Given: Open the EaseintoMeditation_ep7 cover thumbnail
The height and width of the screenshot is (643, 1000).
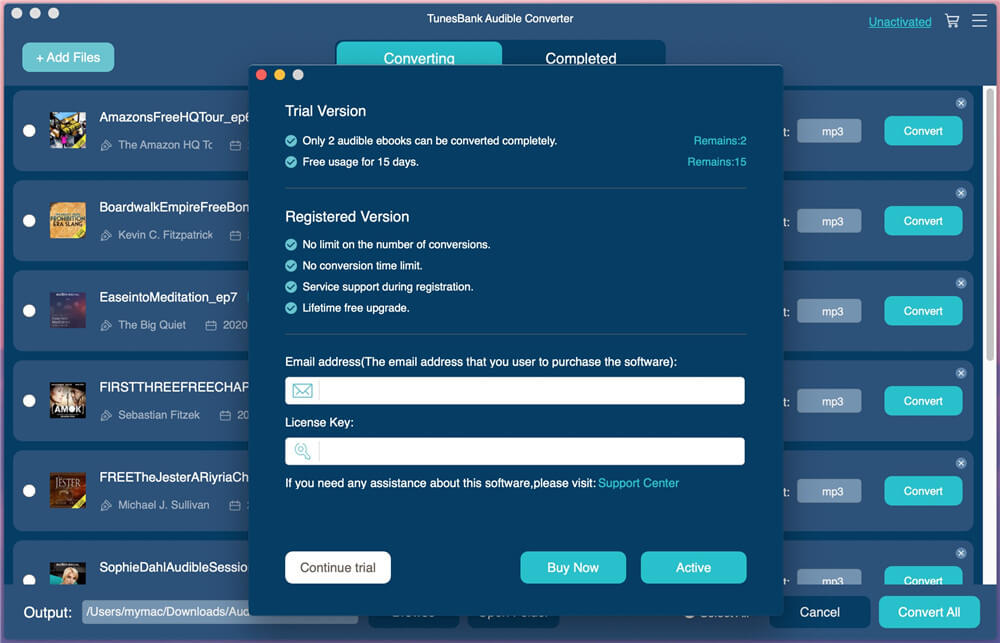Looking at the screenshot, I should (x=68, y=310).
